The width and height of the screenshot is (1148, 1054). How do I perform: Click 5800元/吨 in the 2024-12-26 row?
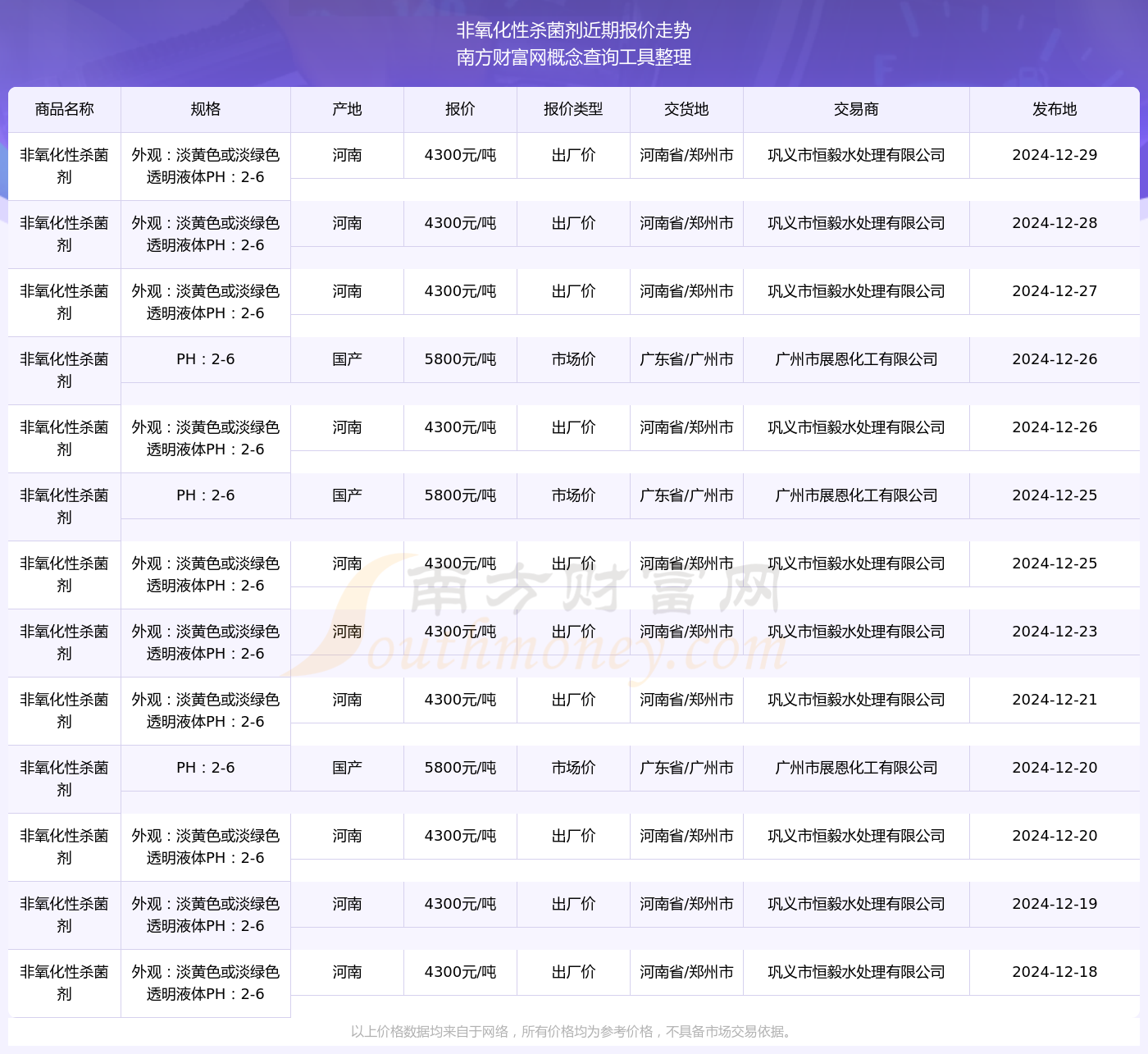tap(460, 359)
